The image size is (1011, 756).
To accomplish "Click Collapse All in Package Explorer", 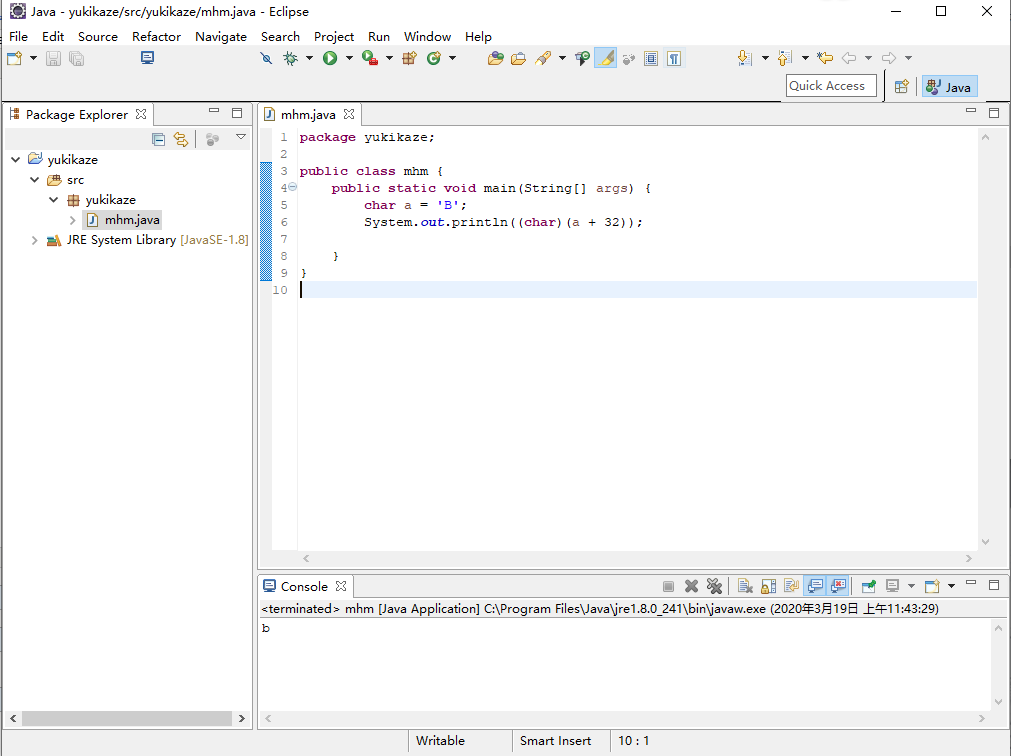I will pos(158,139).
